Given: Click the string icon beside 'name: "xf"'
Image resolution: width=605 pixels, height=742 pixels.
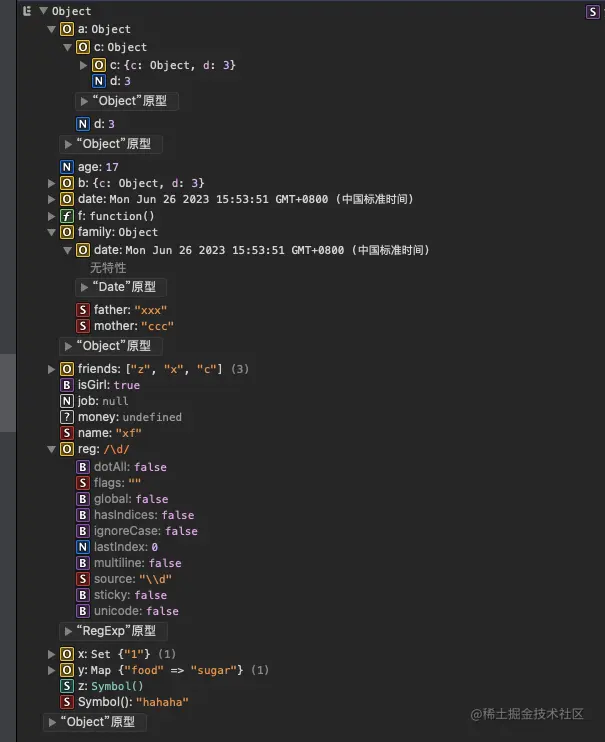Looking at the screenshot, I should 67,433.
